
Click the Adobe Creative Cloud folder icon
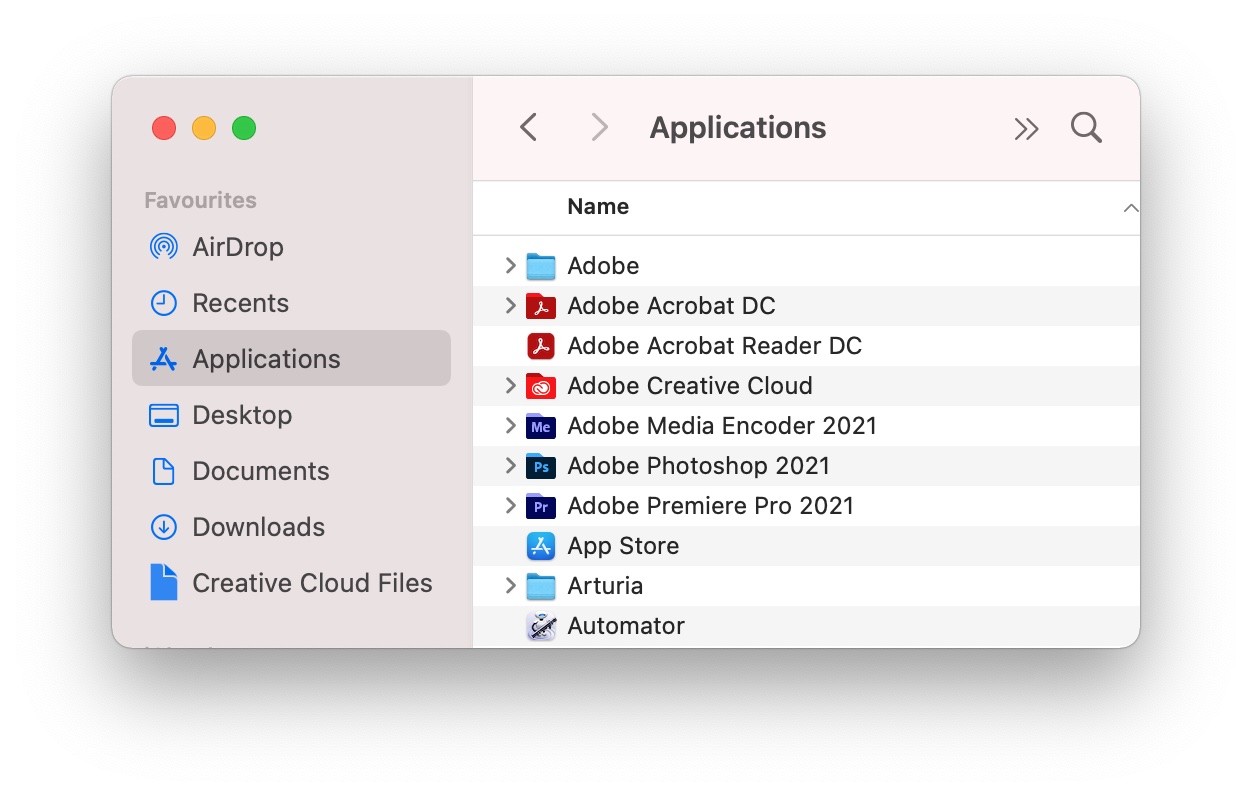coord(541,386)
